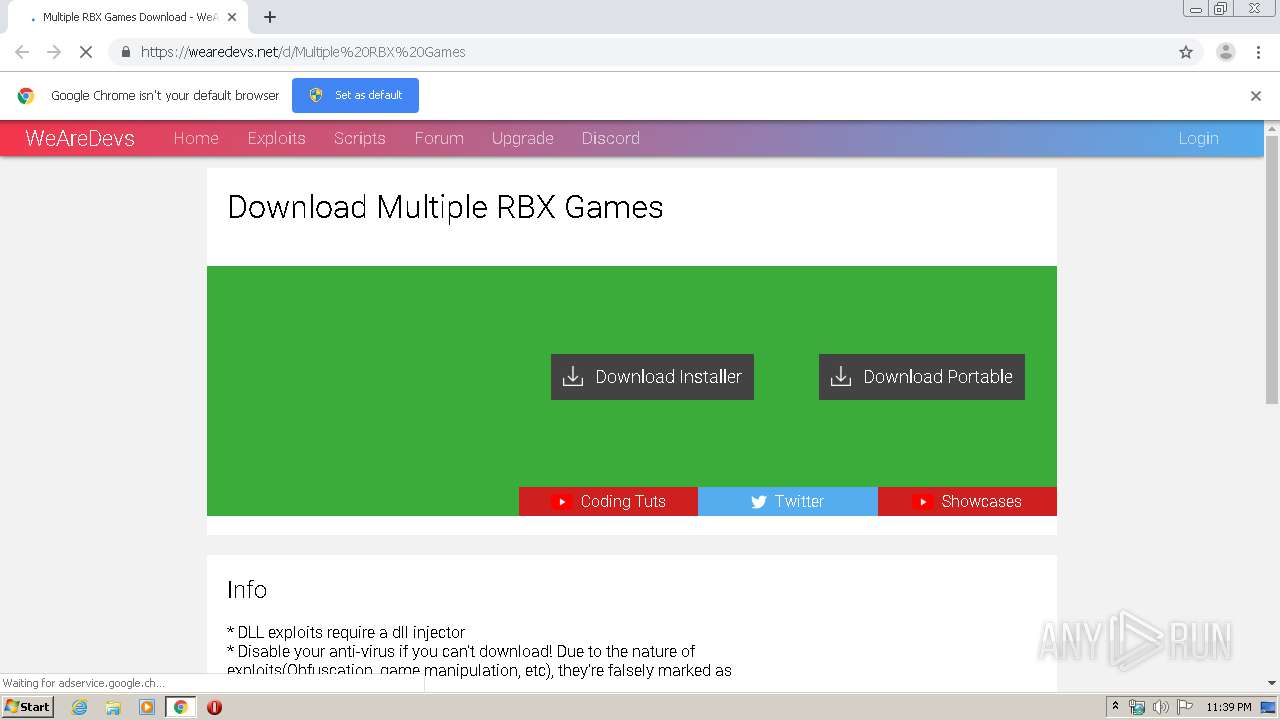
Task: Click the padlock site info icon
Action: [x=125, y=52]
